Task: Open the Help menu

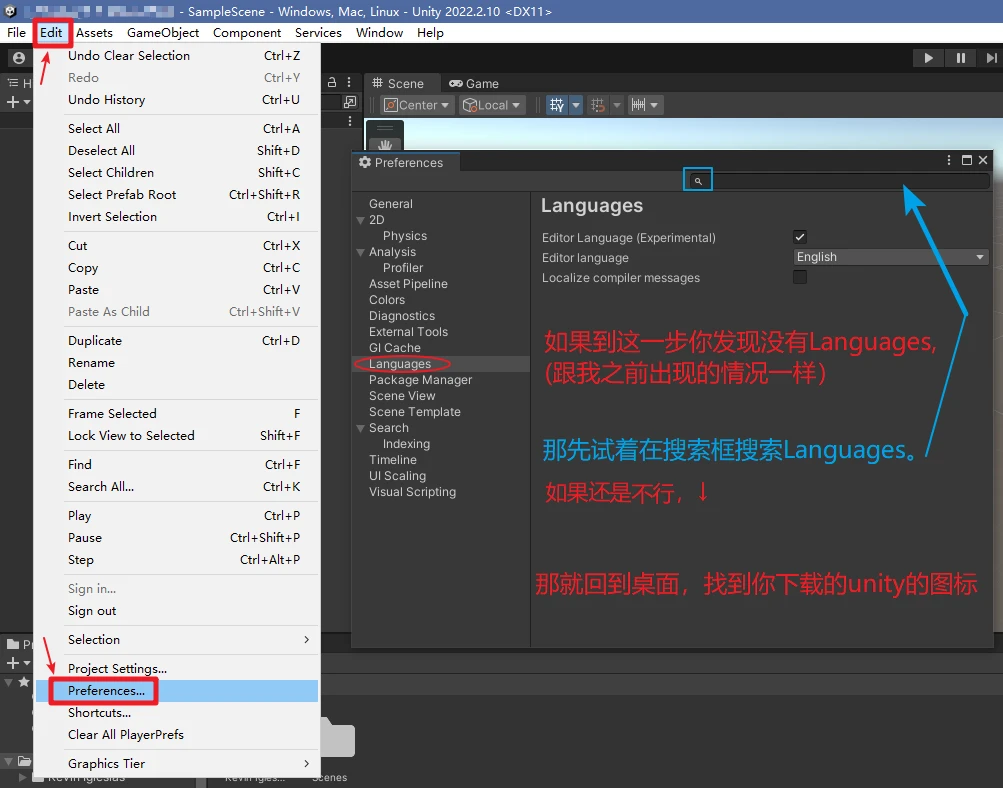Action: 430,33
